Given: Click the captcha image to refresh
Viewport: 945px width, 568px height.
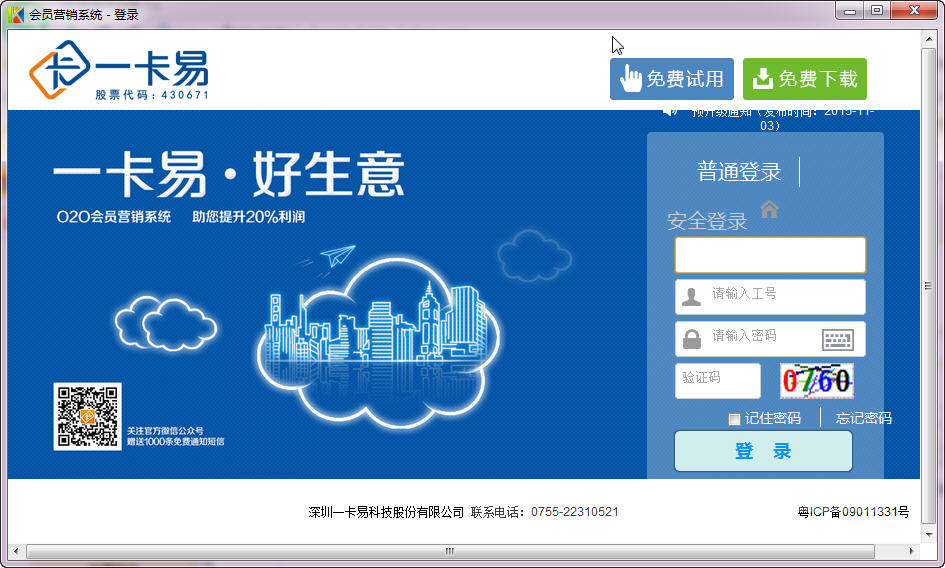Looking at the screenshot, I should click(816, 381).
